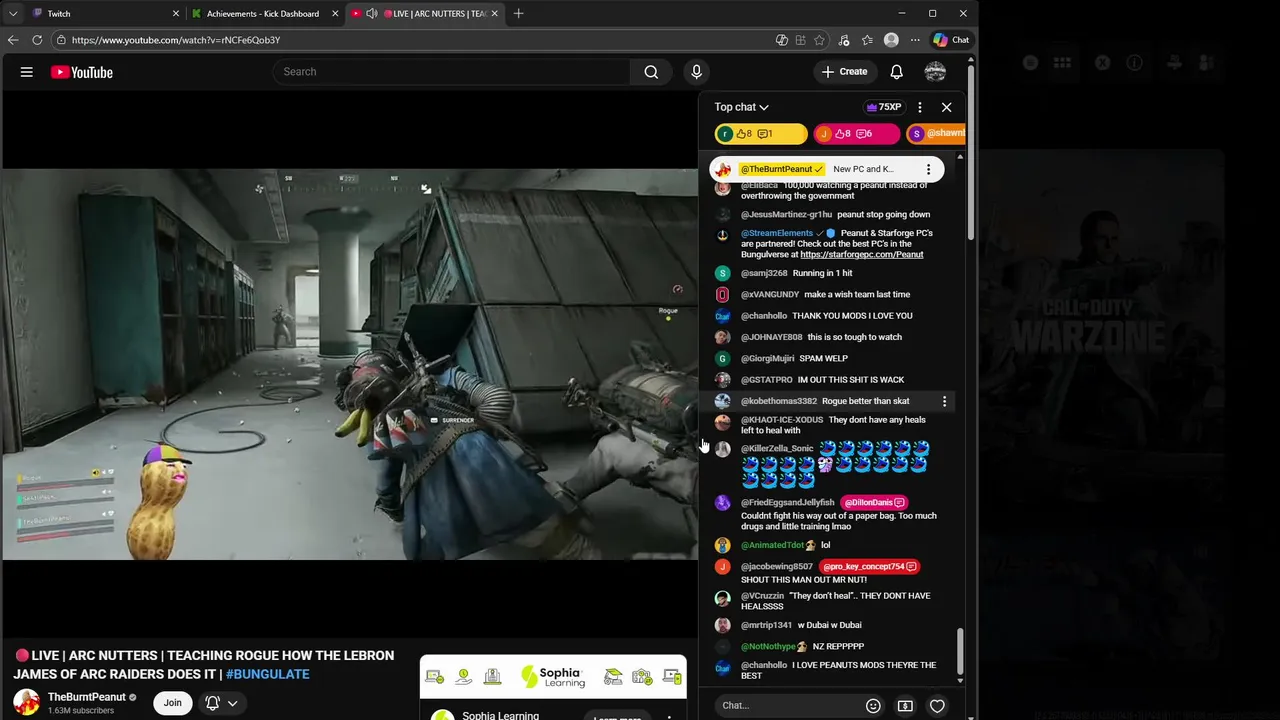This screenshot has height=720, width=1280.
Task: Click the @DillonDanis reply chip
Action: pos(873,503)
